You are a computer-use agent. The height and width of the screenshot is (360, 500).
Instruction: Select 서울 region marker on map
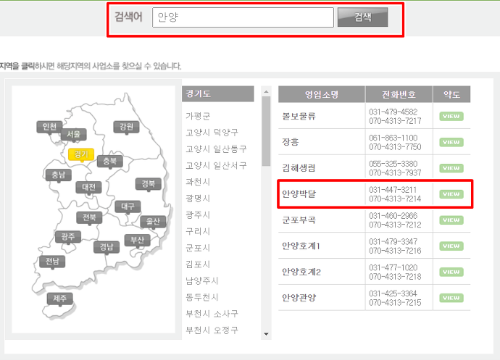pyautogui.click(x=74, y=134)
